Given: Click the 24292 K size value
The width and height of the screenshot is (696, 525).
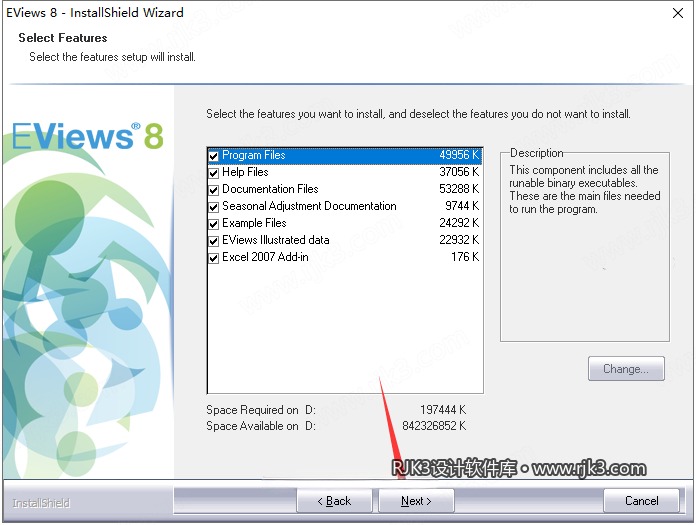Looking at the screenshot, I should [459, 222].
